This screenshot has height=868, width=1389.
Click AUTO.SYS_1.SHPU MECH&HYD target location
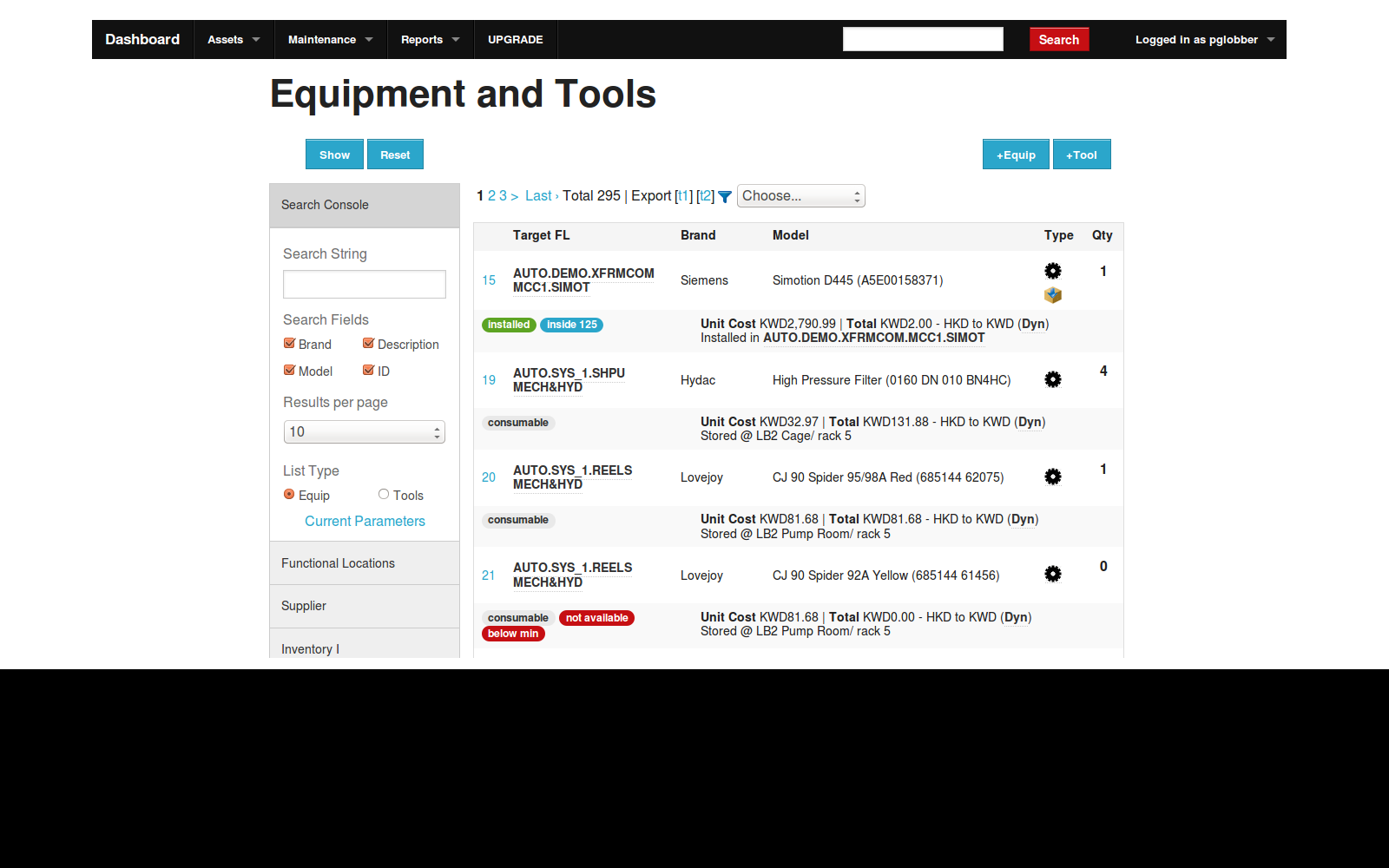(x=569, y=380)
